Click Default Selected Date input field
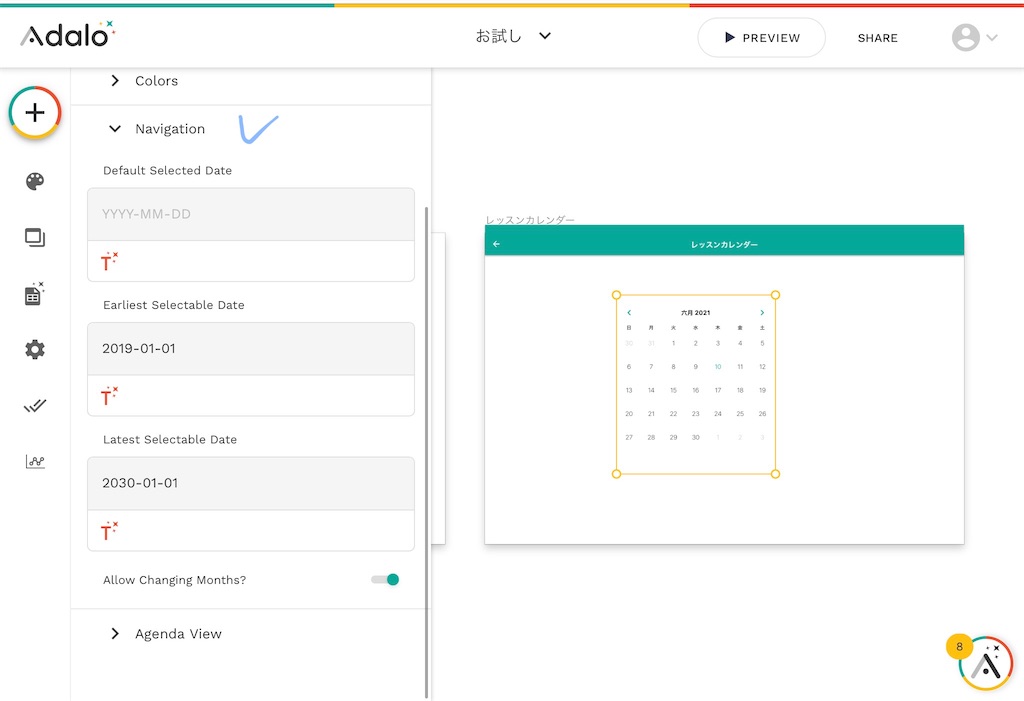This screenshot has height=701, width=1024. [x=251, y=214]
